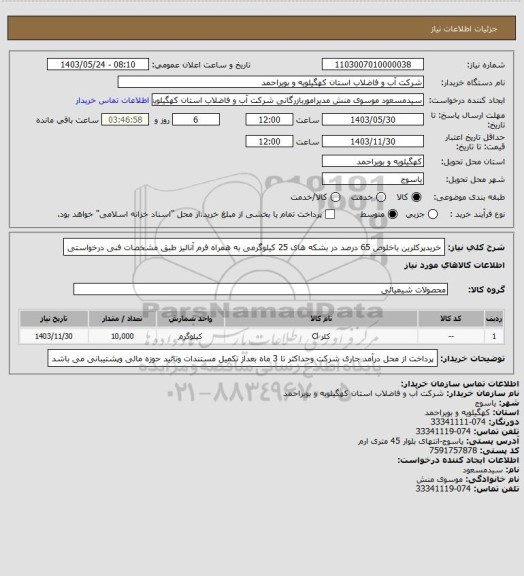The height and width of the screenshot is (576, 524).
Task: Click the نام کالا column header
Action: [x=321, y=318]
